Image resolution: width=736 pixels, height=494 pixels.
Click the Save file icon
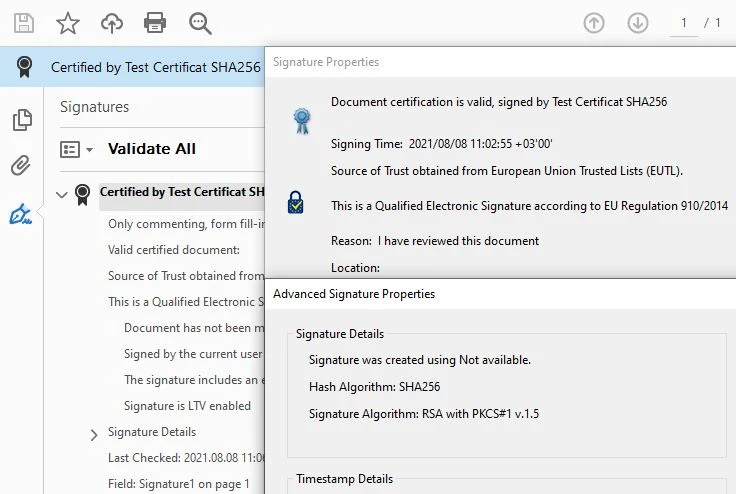(x=23, y=23)
